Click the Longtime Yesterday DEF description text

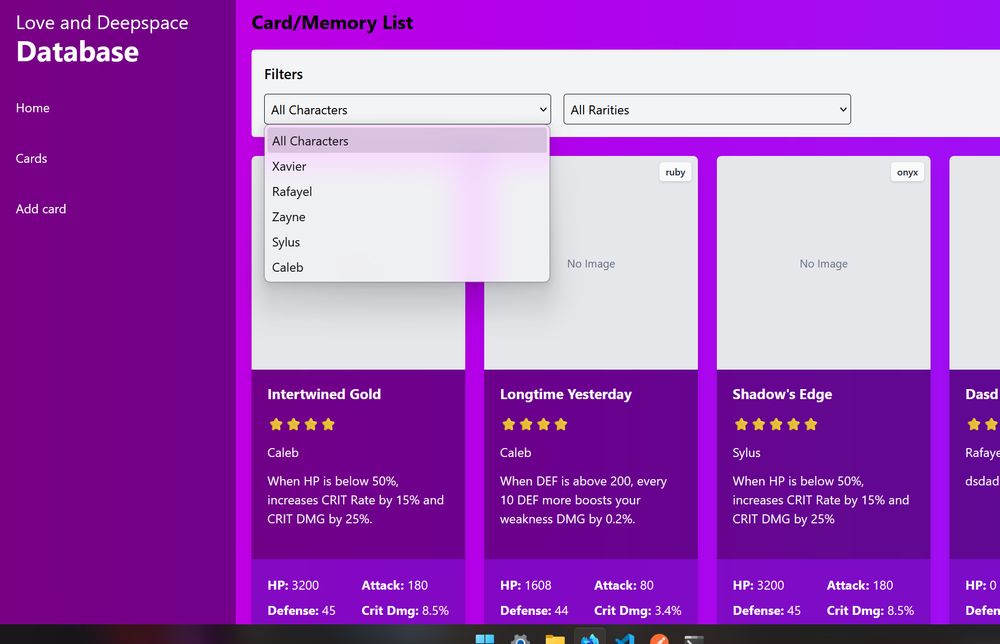pos(583,500)
